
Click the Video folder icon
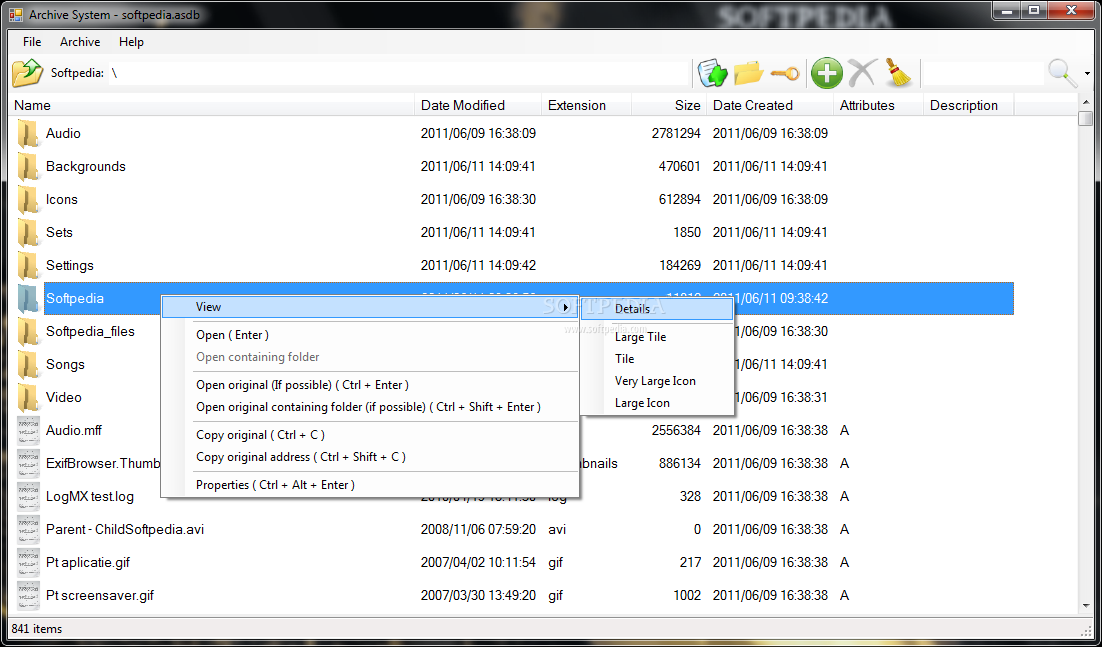(x=27, y=398)
